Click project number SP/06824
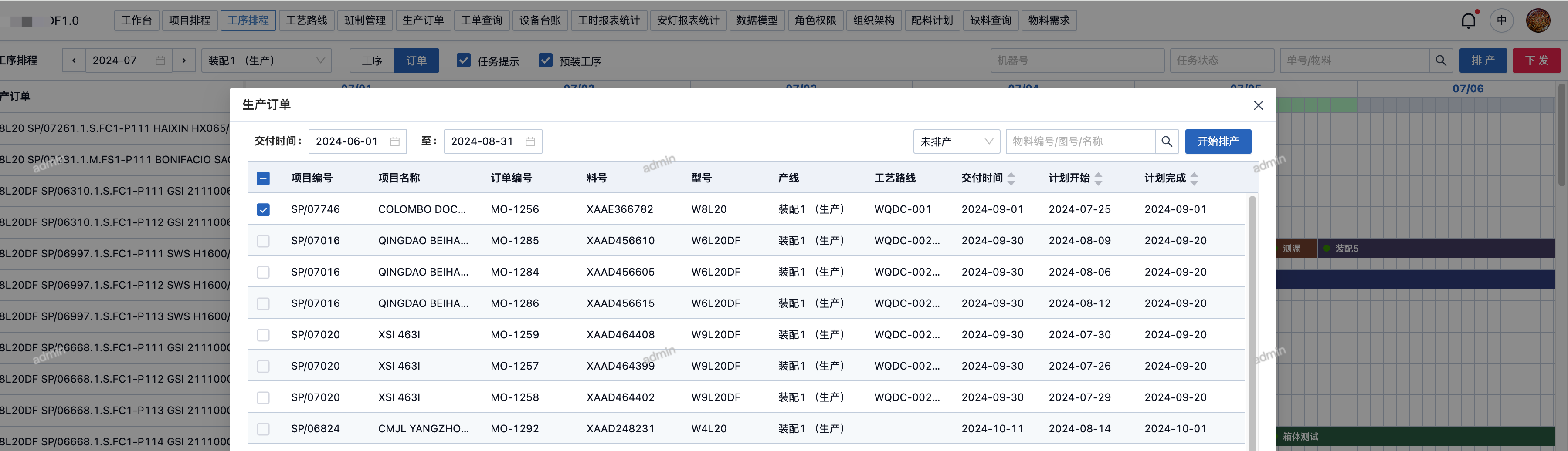 click(x=316, y=428)
